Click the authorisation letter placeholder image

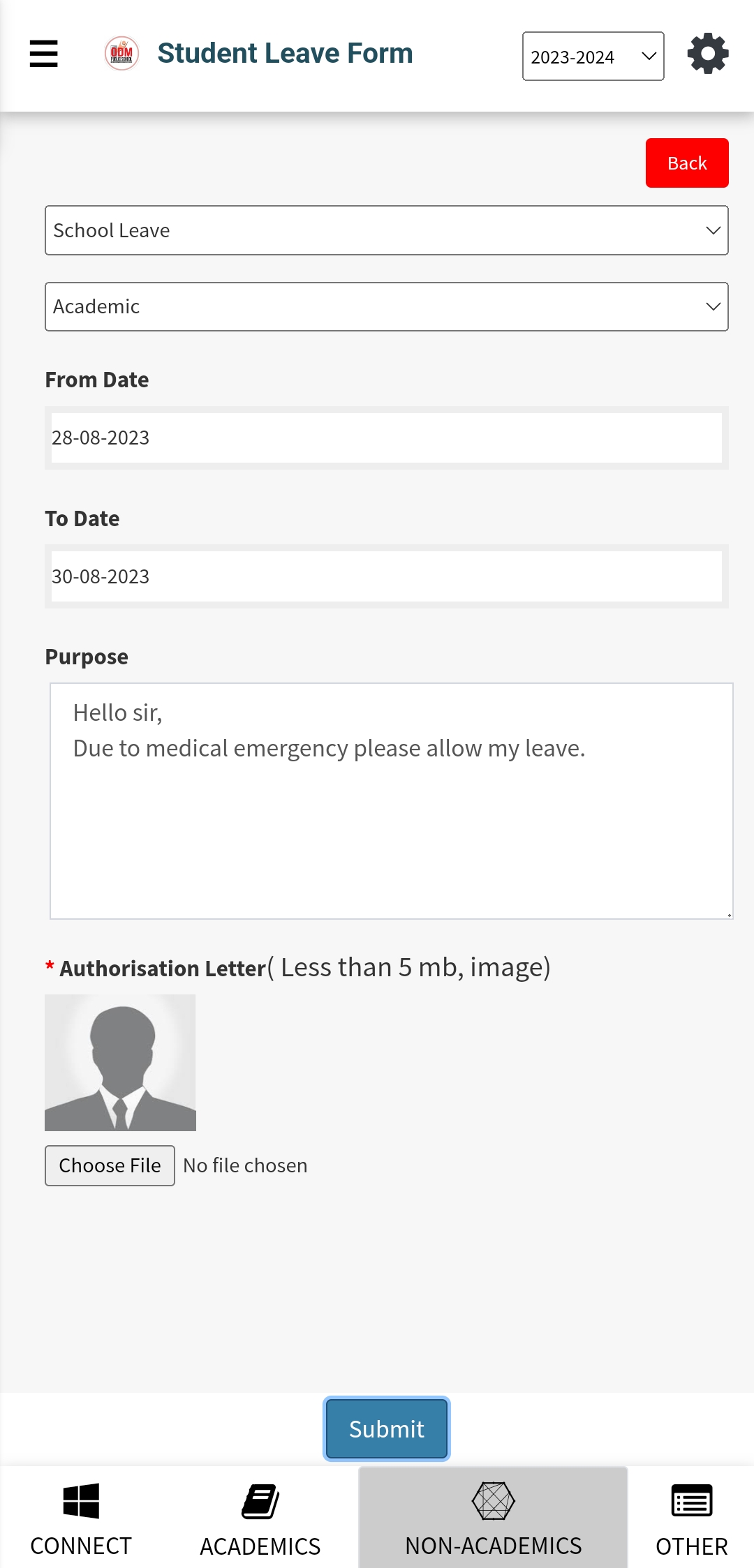pyautogui.click(x=120, y=1062)
